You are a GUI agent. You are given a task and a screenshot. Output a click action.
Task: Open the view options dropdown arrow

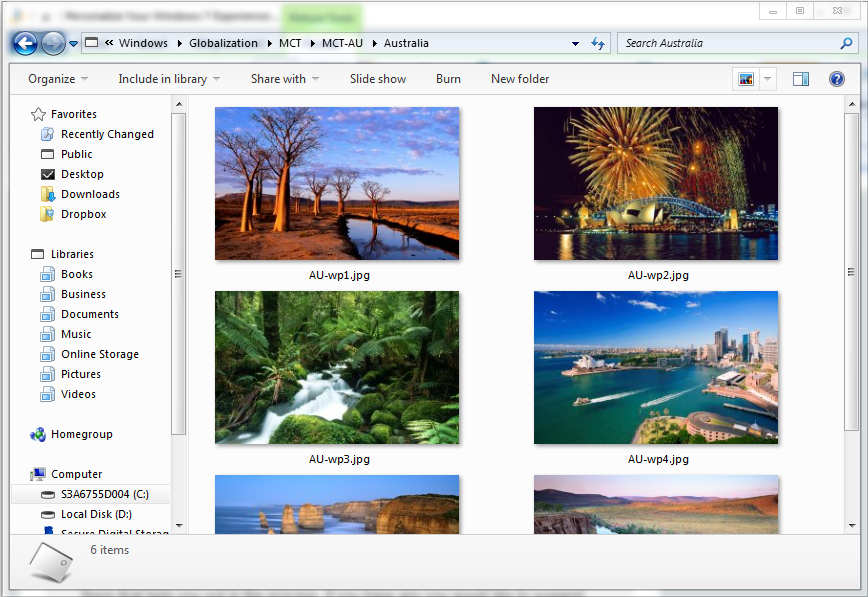(768, 79)
